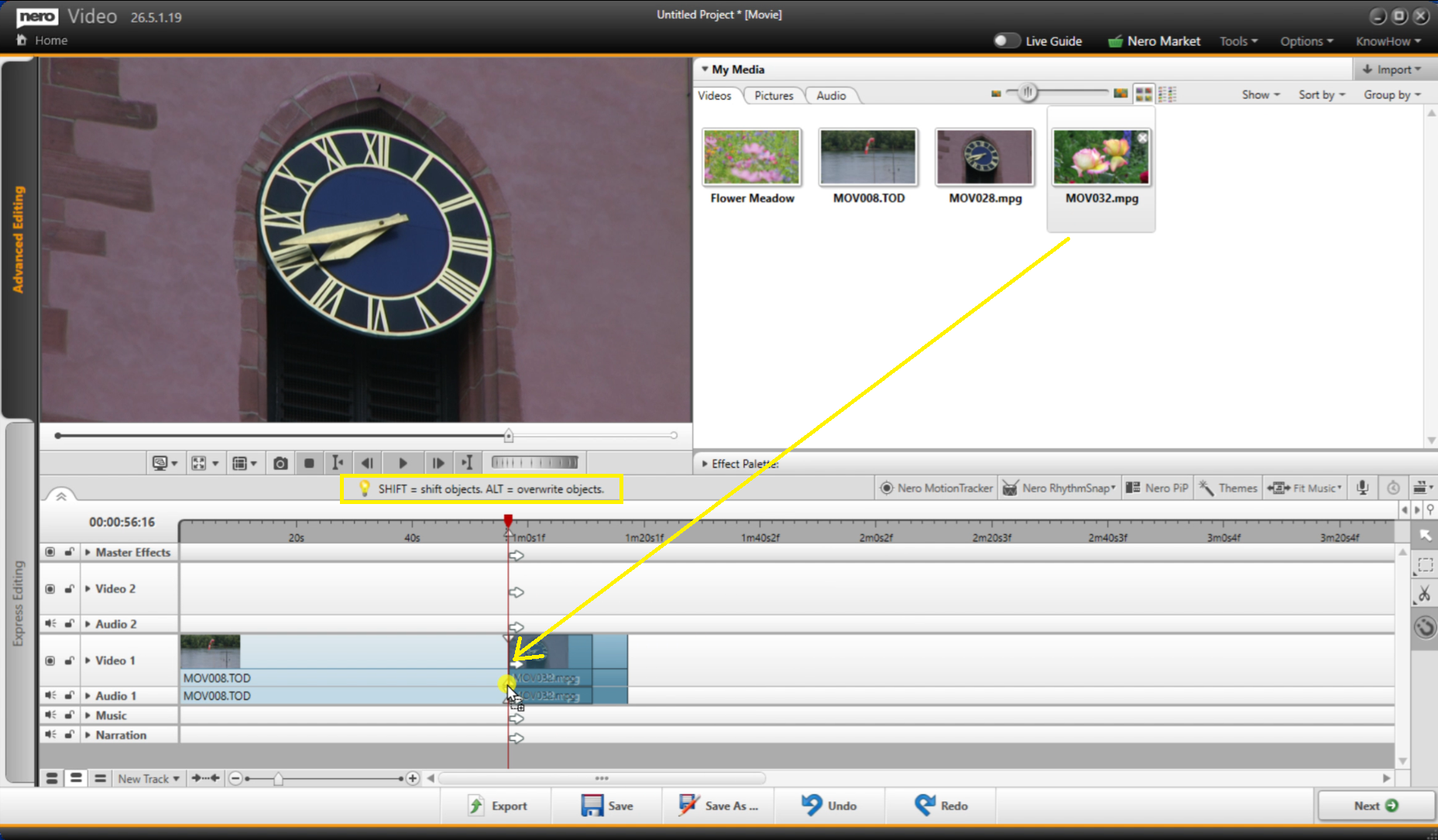1438x840 pixels.
Task: Select the marquee selection tool
Action: click(1425, 565)
